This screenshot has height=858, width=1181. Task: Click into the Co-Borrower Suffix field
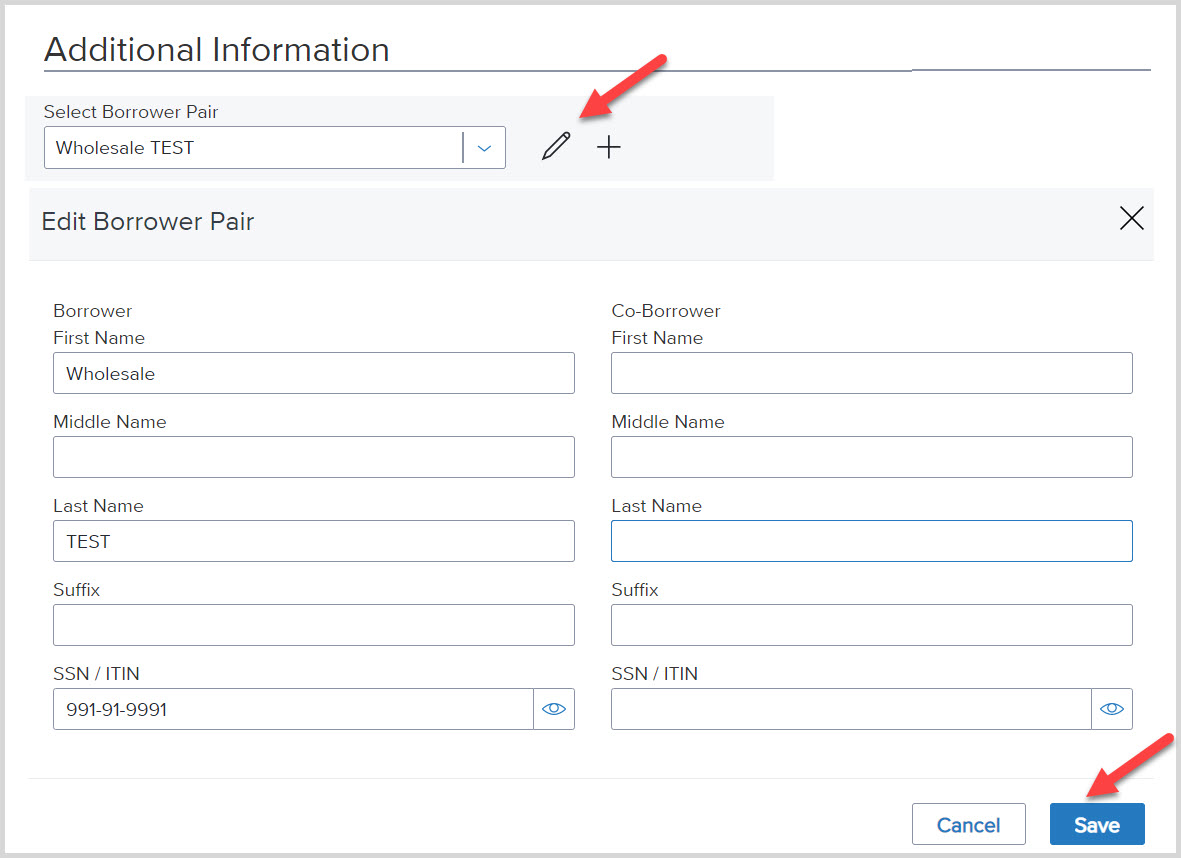tap(871, 625)
